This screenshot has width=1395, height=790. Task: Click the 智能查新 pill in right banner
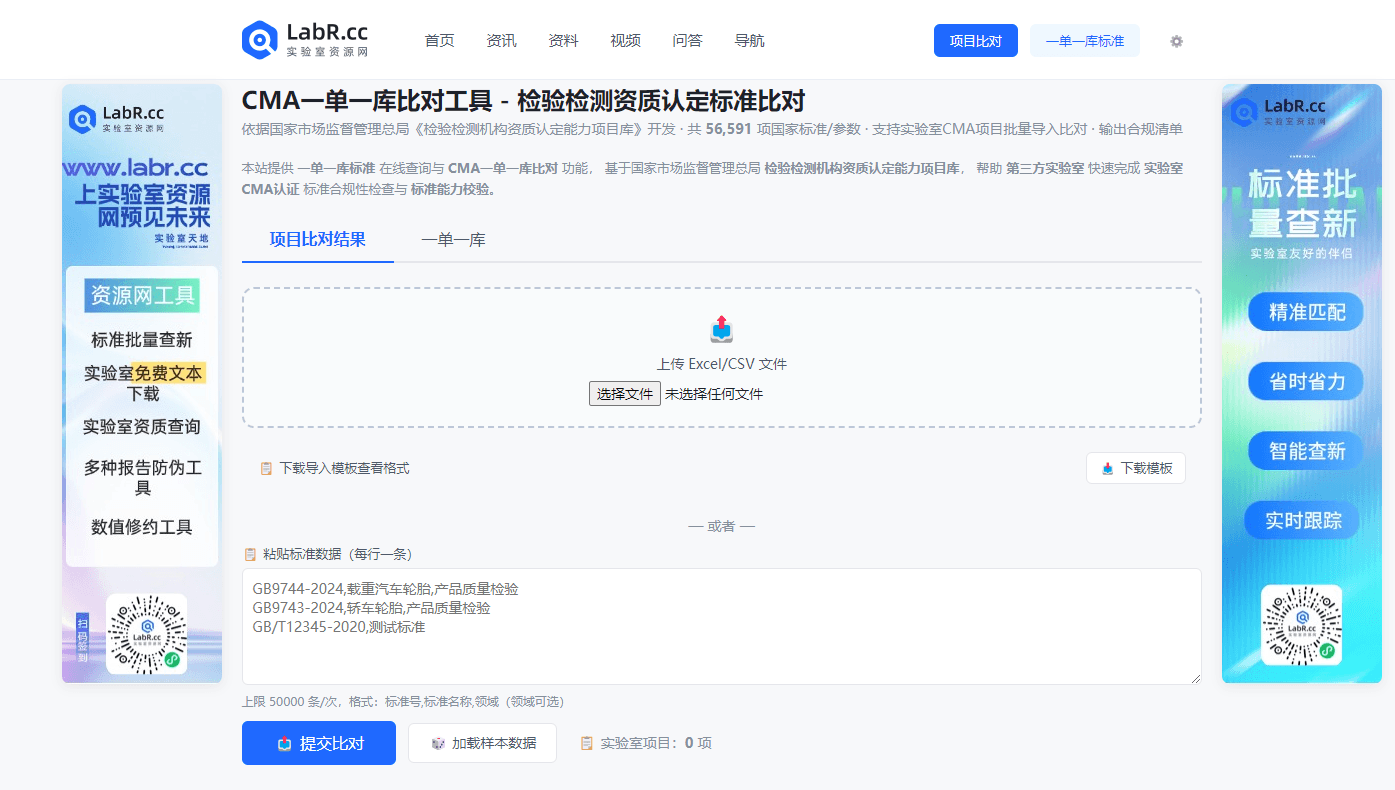coord(1306,450)
